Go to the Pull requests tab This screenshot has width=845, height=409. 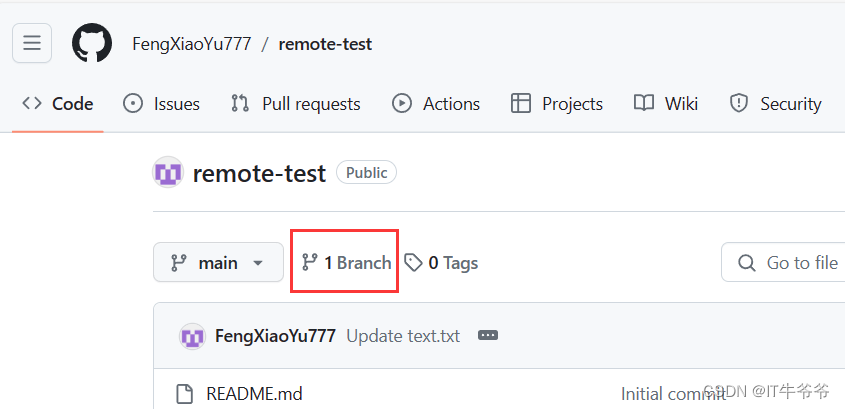point(296,103)
